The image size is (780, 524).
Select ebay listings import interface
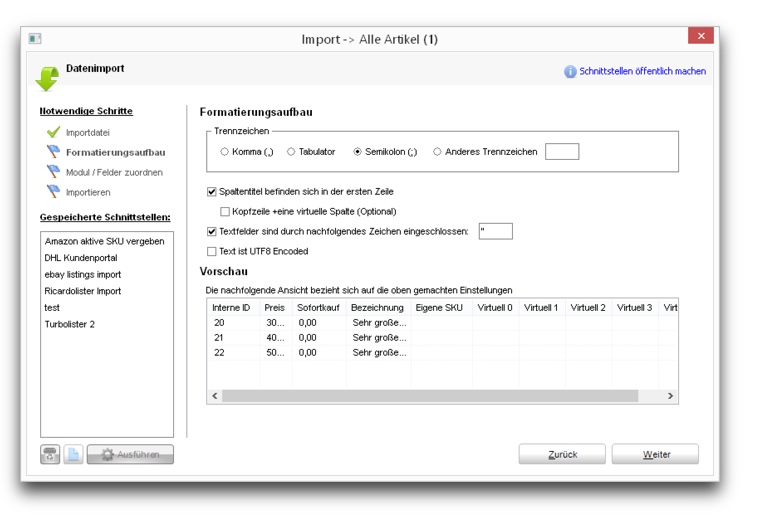click(83, 274)
